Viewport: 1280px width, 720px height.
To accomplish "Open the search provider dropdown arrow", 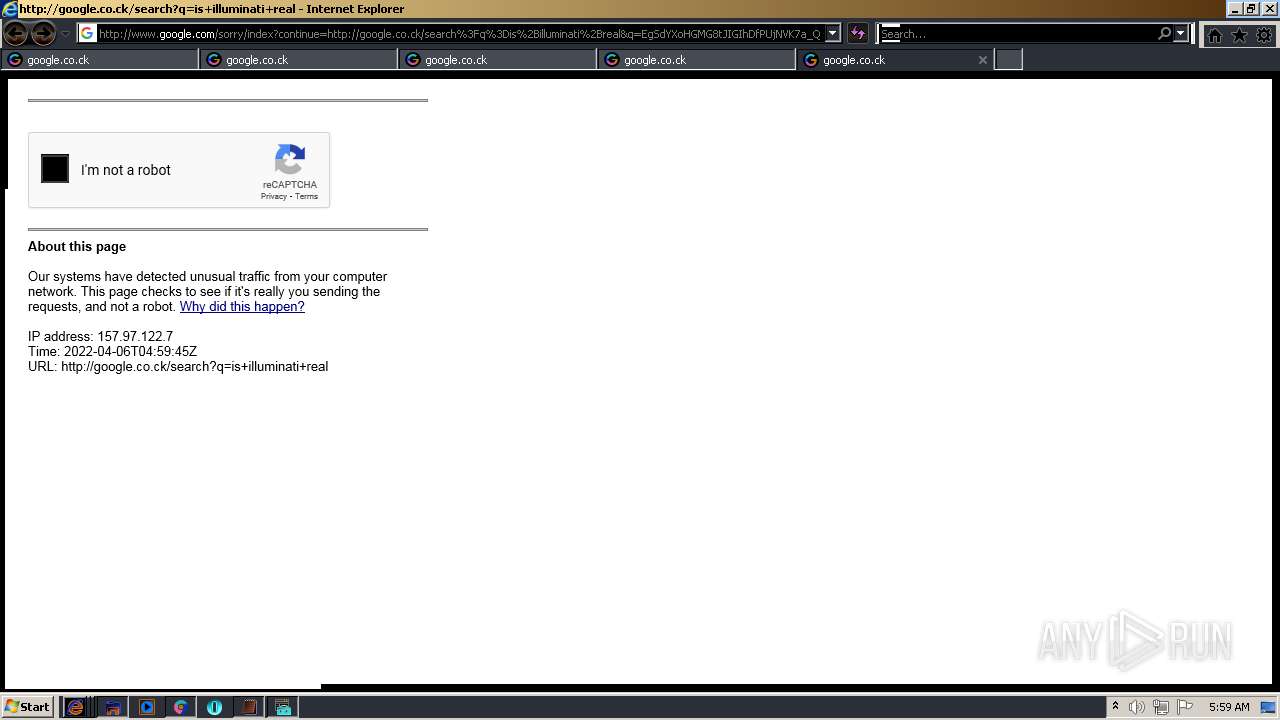I will (1181, 34).
